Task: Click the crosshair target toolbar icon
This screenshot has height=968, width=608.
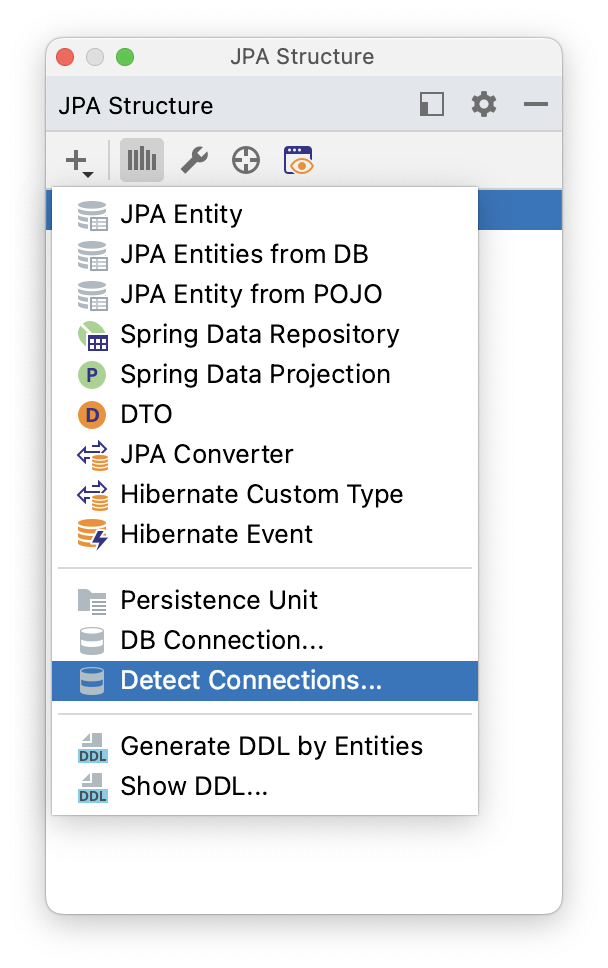Action: (245, 159)
